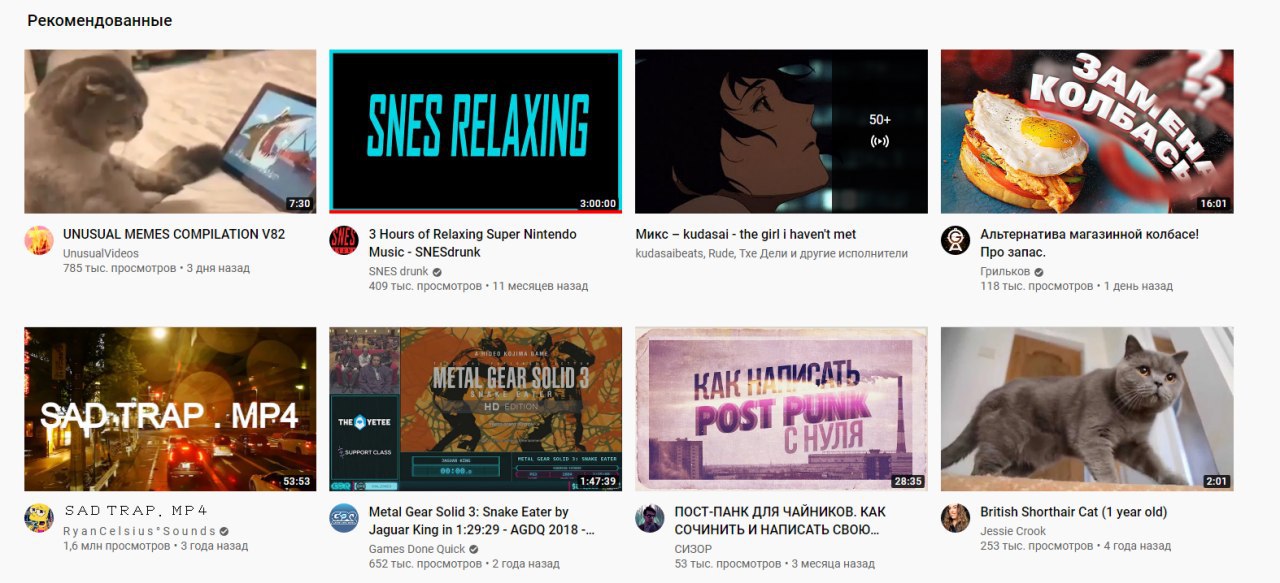The image size is (1280, 583).
Task: Open the British Shorthair Cat thumbnail
Action: [x=1087, y=409]
